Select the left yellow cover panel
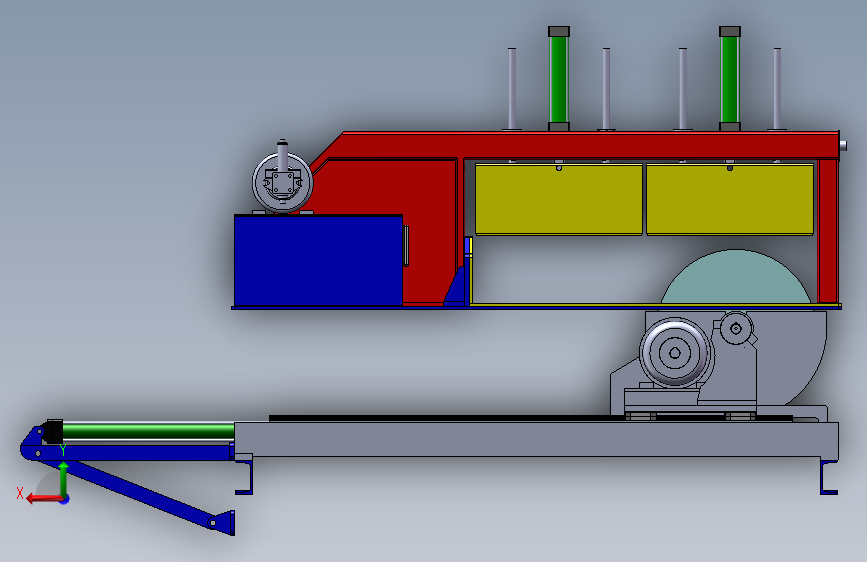 click(558, 199)
